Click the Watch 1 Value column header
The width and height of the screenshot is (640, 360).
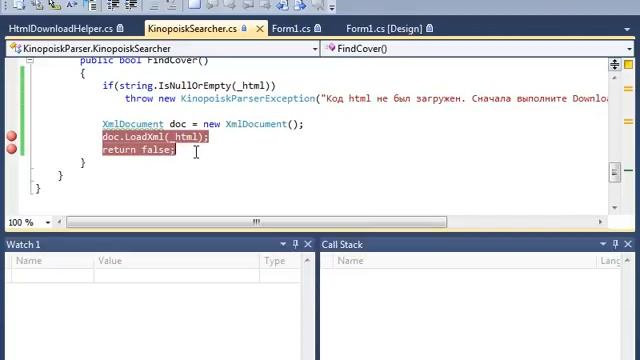(x=177, y=261)
